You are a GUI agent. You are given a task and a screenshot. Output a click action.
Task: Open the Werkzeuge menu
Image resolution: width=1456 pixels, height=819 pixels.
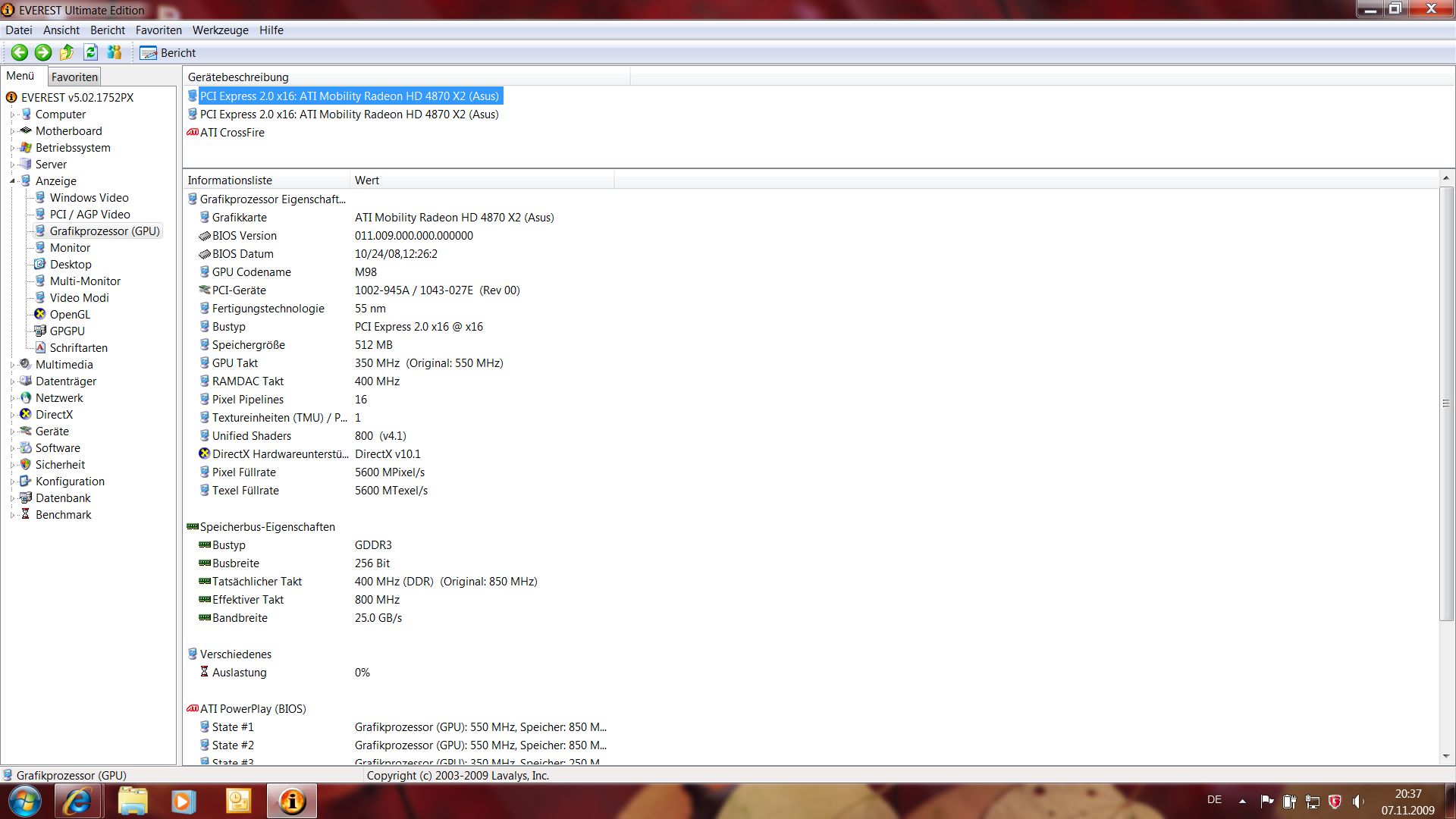[x=220, y=30]
